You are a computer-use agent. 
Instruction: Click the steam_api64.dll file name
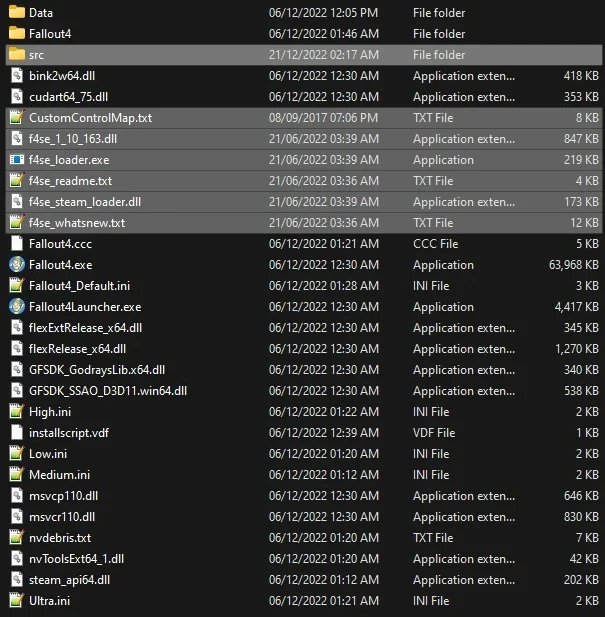[x=69, y=580]
